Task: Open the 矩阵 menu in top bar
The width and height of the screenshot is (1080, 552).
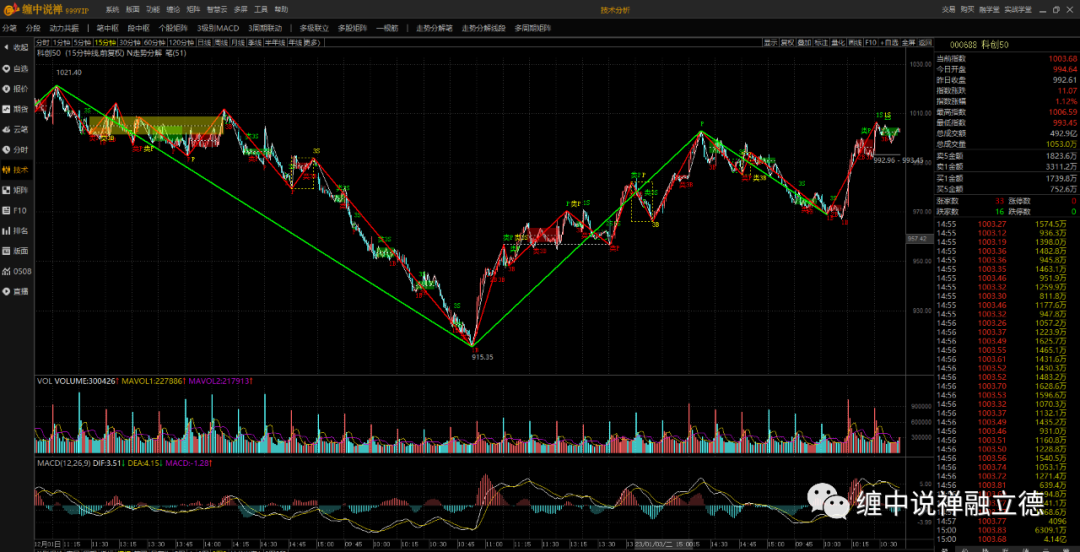Action: [x=194, y=10]
